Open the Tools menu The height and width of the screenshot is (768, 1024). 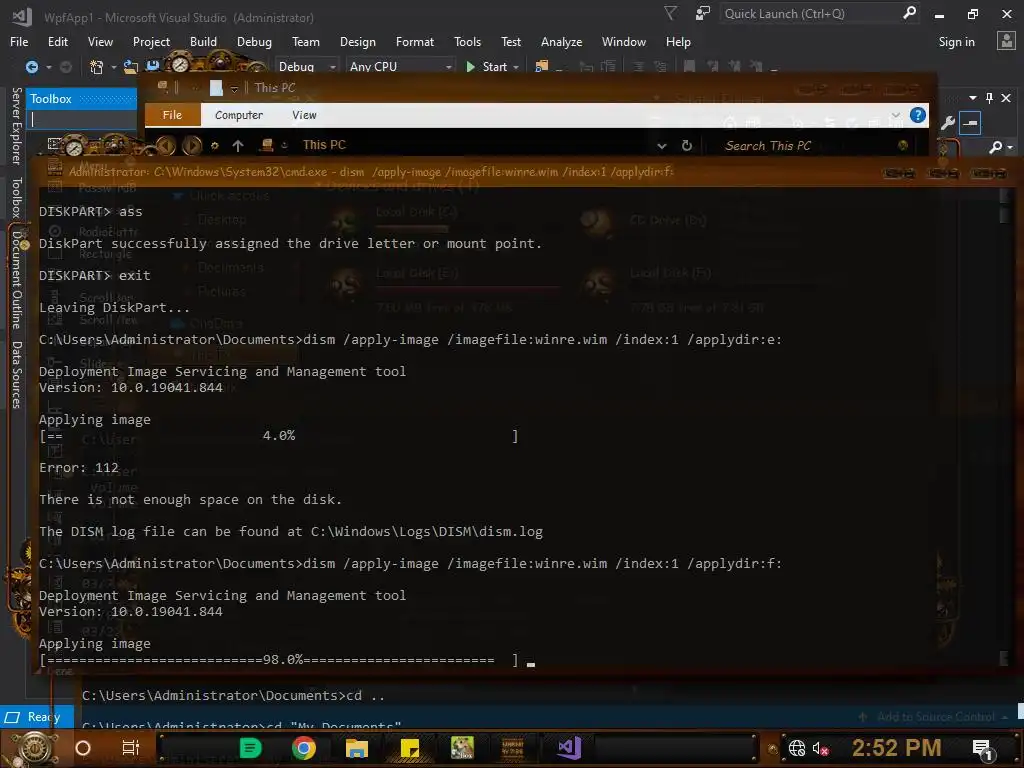(467, 42)
